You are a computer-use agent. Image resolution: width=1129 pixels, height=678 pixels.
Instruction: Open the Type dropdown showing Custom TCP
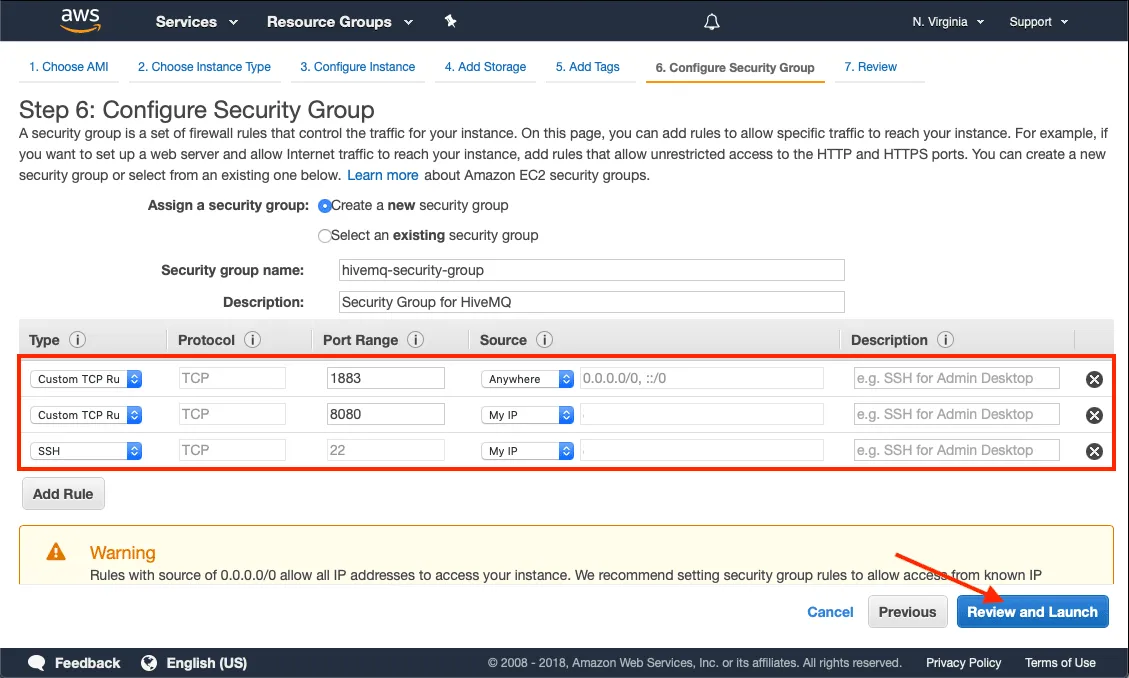coord(86,379)
